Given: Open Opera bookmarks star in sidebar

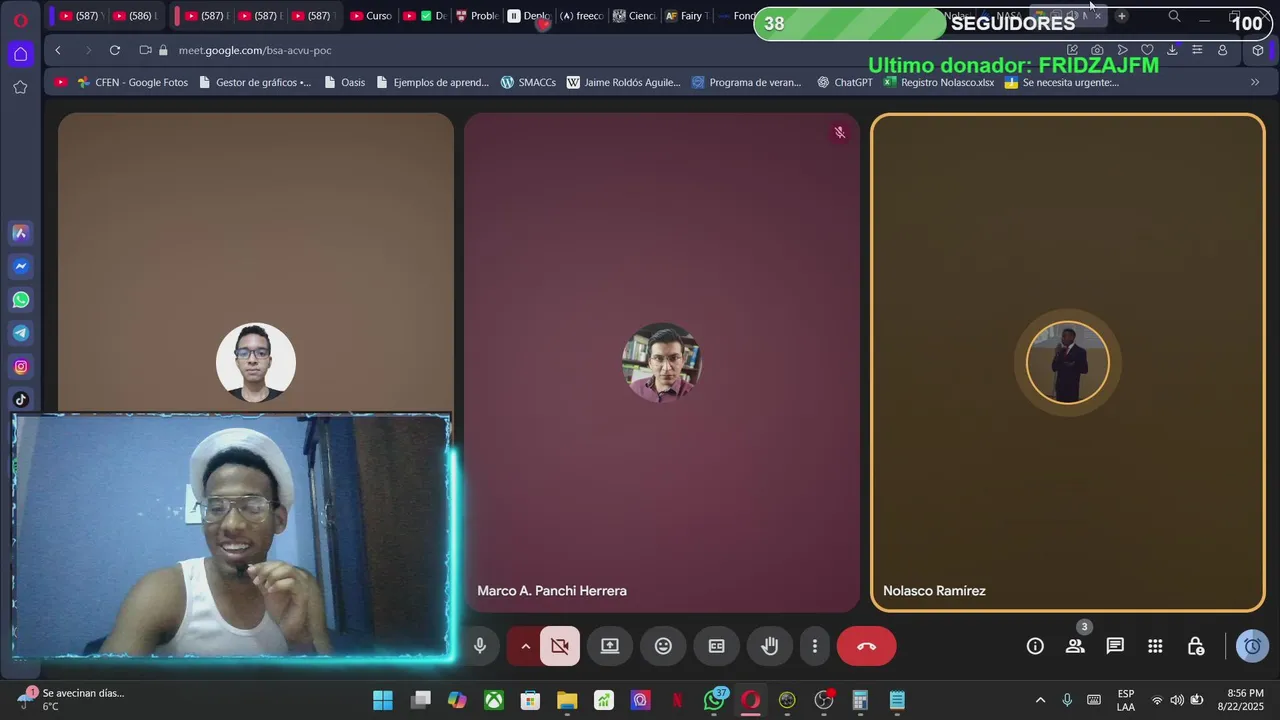Looking at the screenshot, I should (x=20, y=87).
